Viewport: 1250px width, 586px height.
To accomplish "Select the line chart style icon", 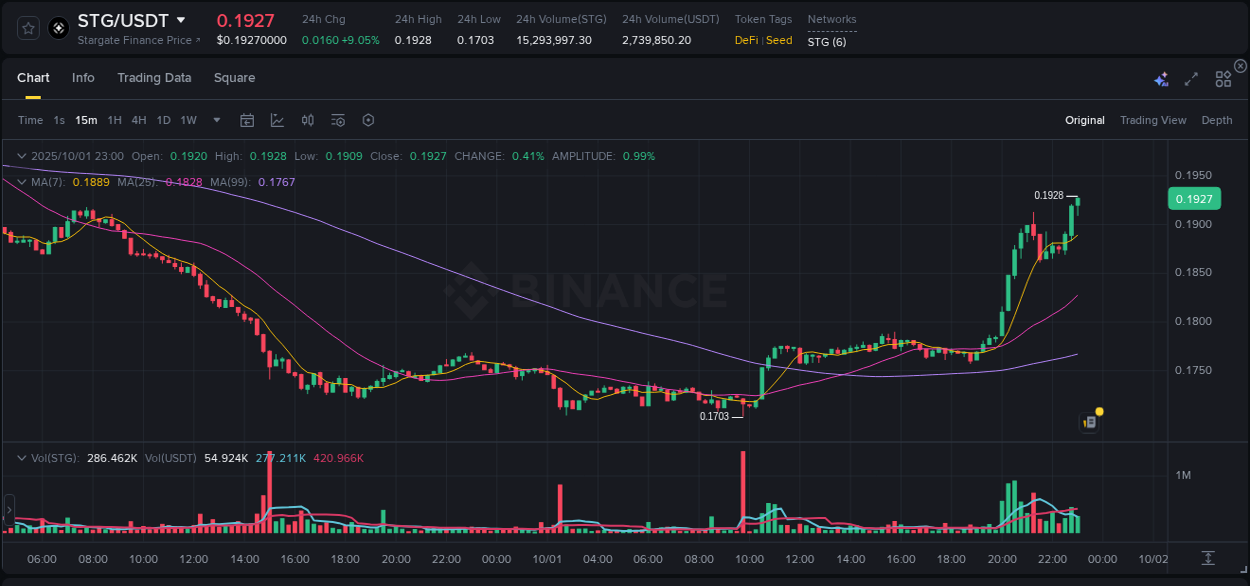I will [277, 120].
